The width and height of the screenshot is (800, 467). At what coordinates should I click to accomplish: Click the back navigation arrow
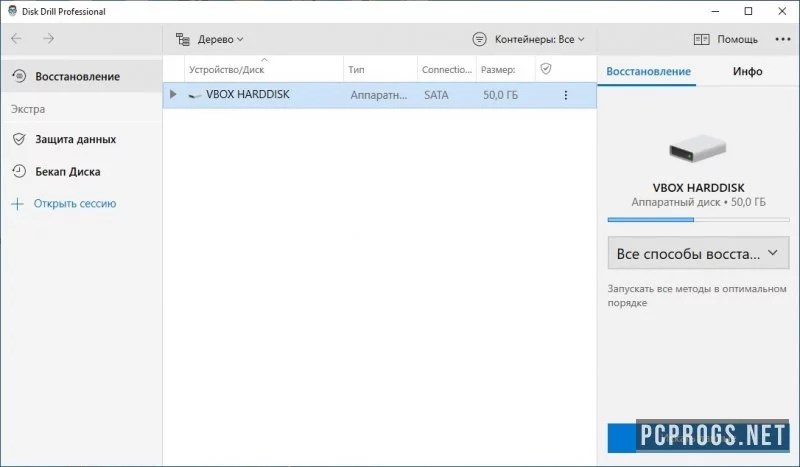pyautogui.click(x=16, y=39)
